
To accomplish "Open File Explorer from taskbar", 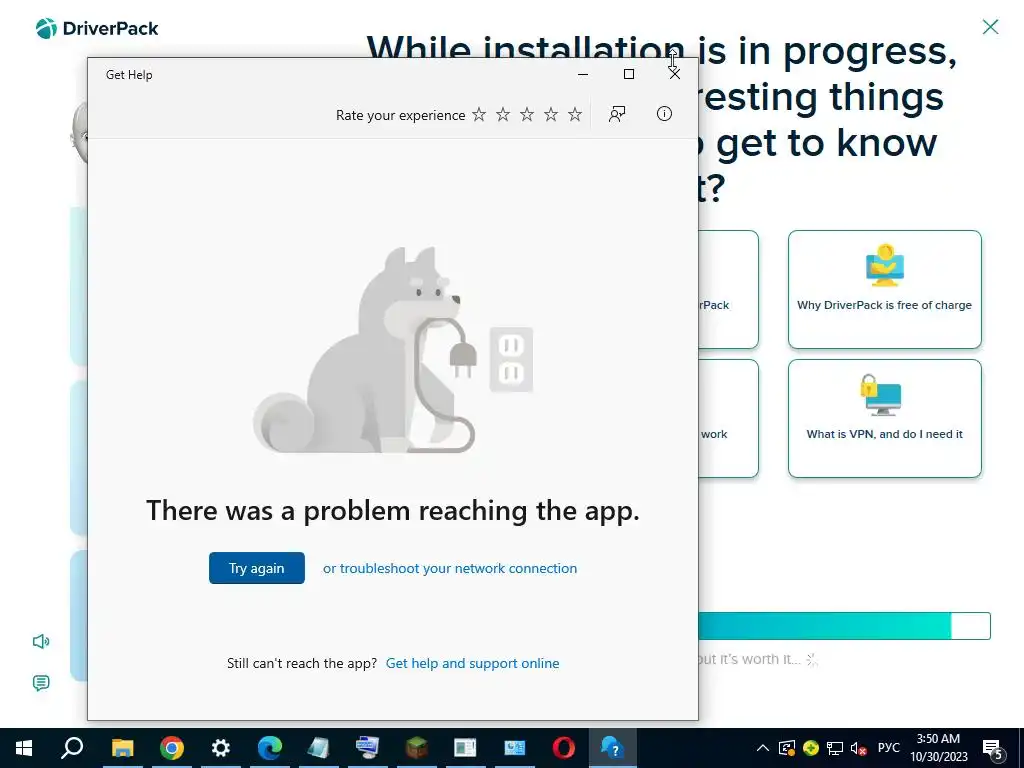I will pyautogui.click(x=122, y=748).
